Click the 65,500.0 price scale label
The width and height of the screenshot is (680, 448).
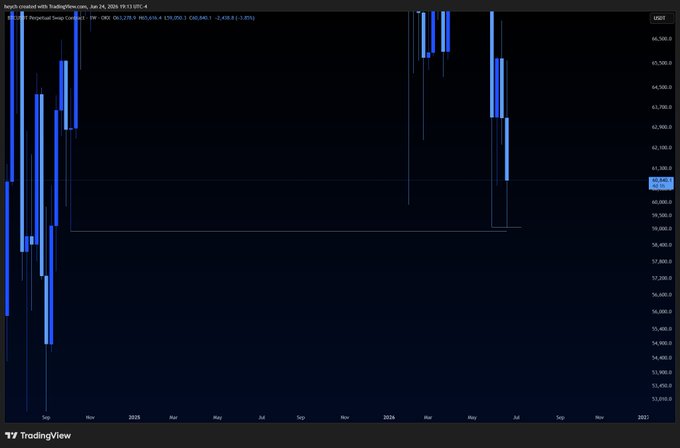(662, 63)
